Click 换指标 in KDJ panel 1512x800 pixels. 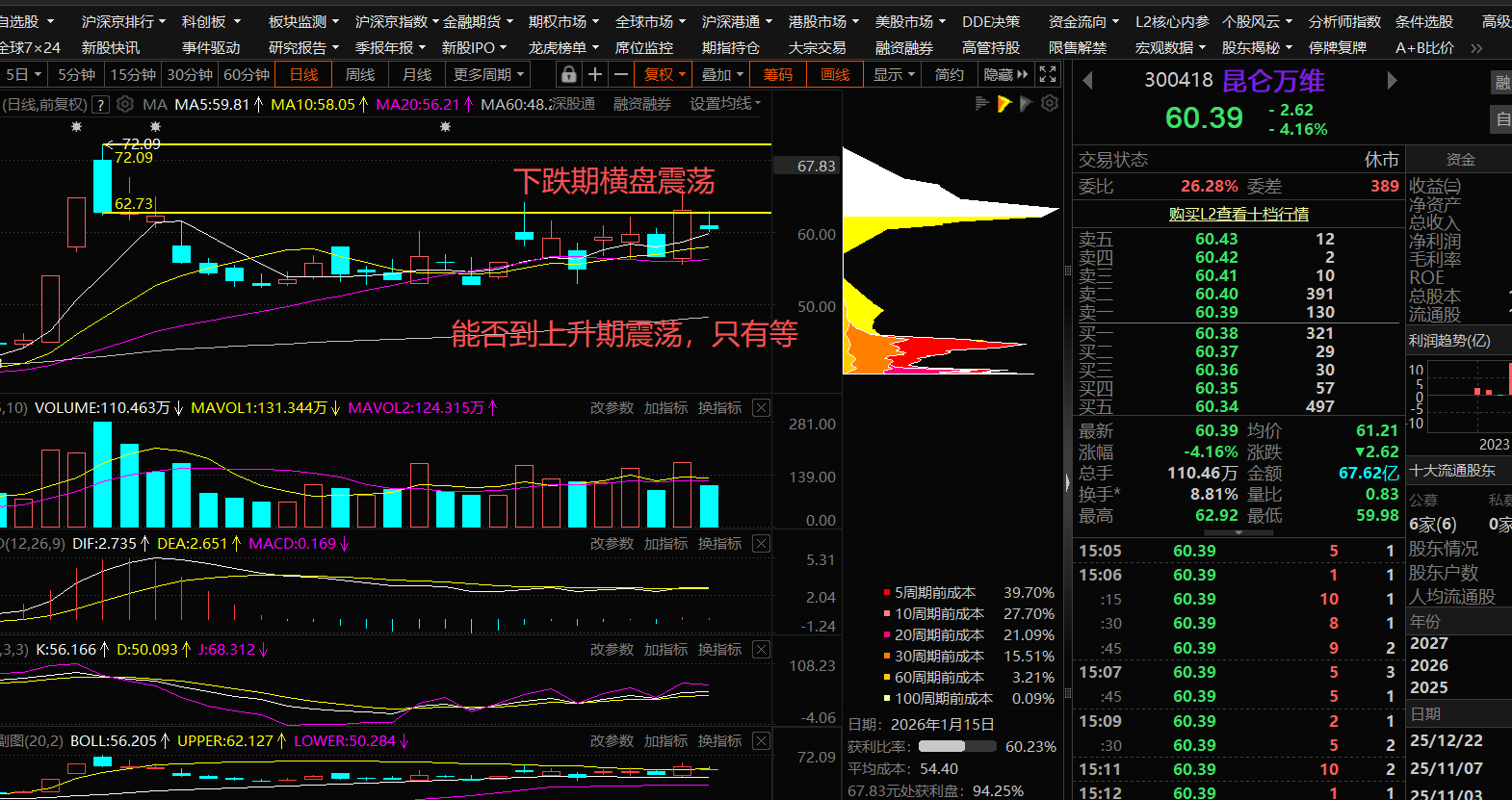719,650
